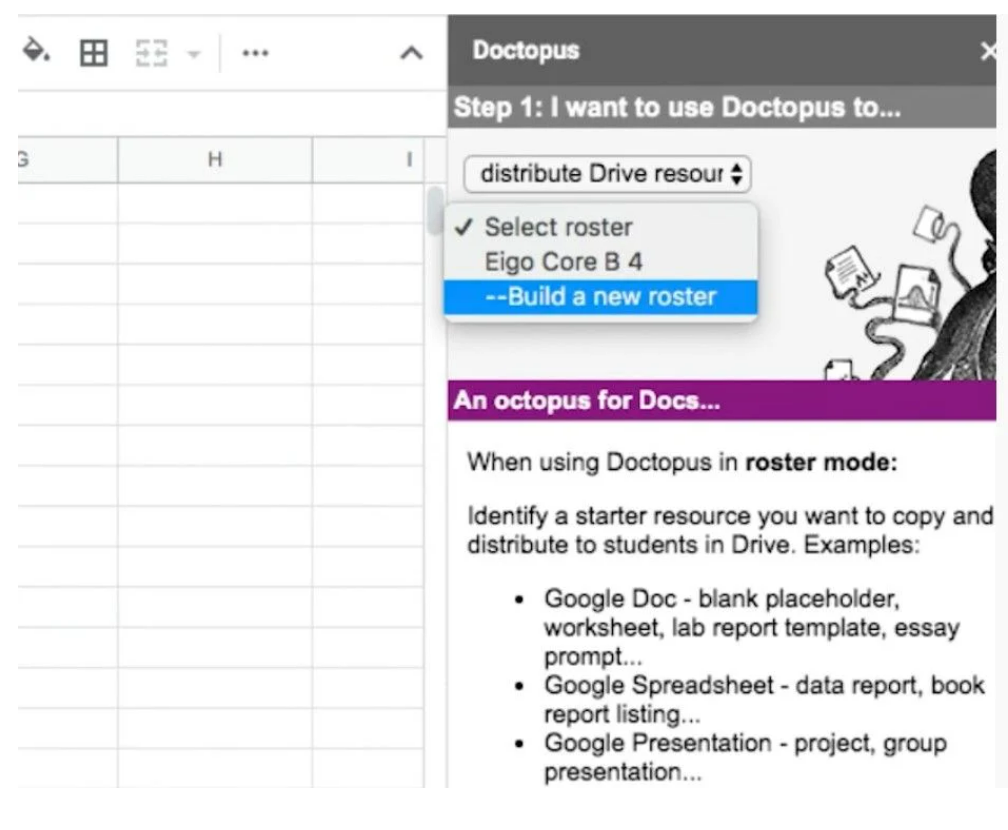The image size is (1008, 830).
Task: Open the distribute Drive resources dropdown
Action: click(607, 174)
